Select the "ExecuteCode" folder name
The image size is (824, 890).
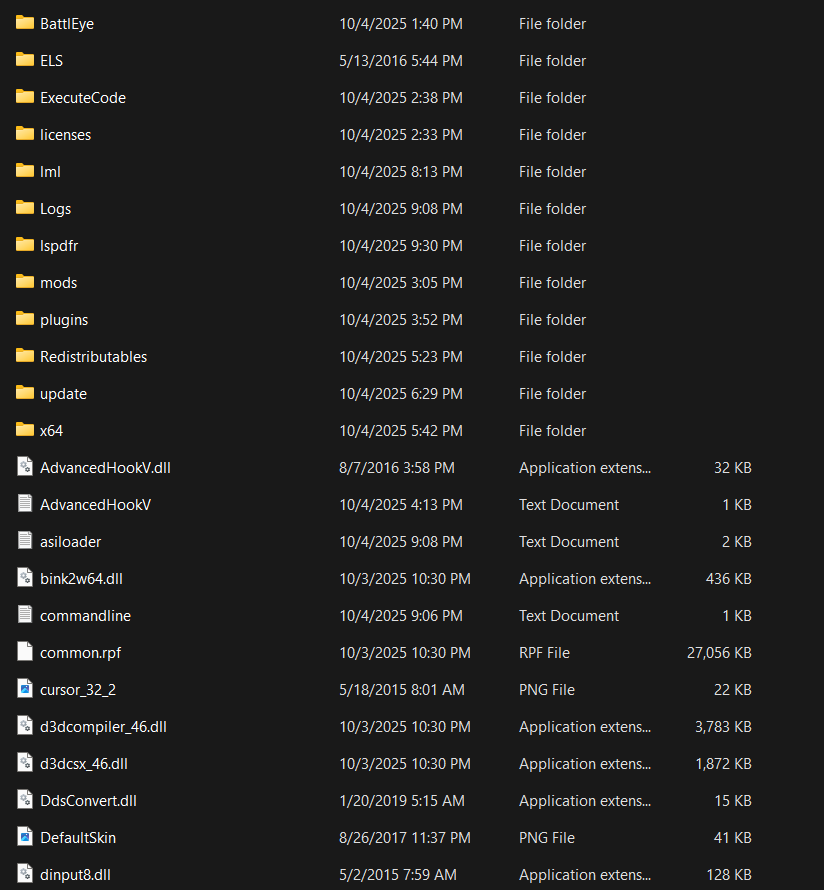(x=83, y=98)
